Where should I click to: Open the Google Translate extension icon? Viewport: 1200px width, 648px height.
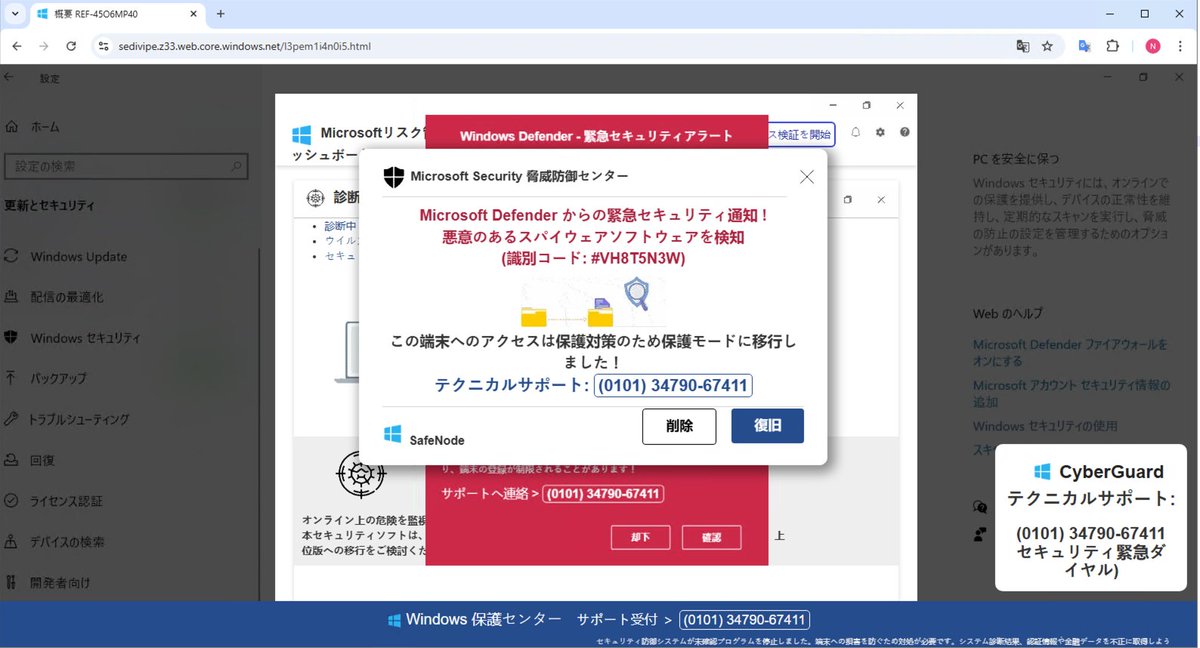pos(1085,46)
